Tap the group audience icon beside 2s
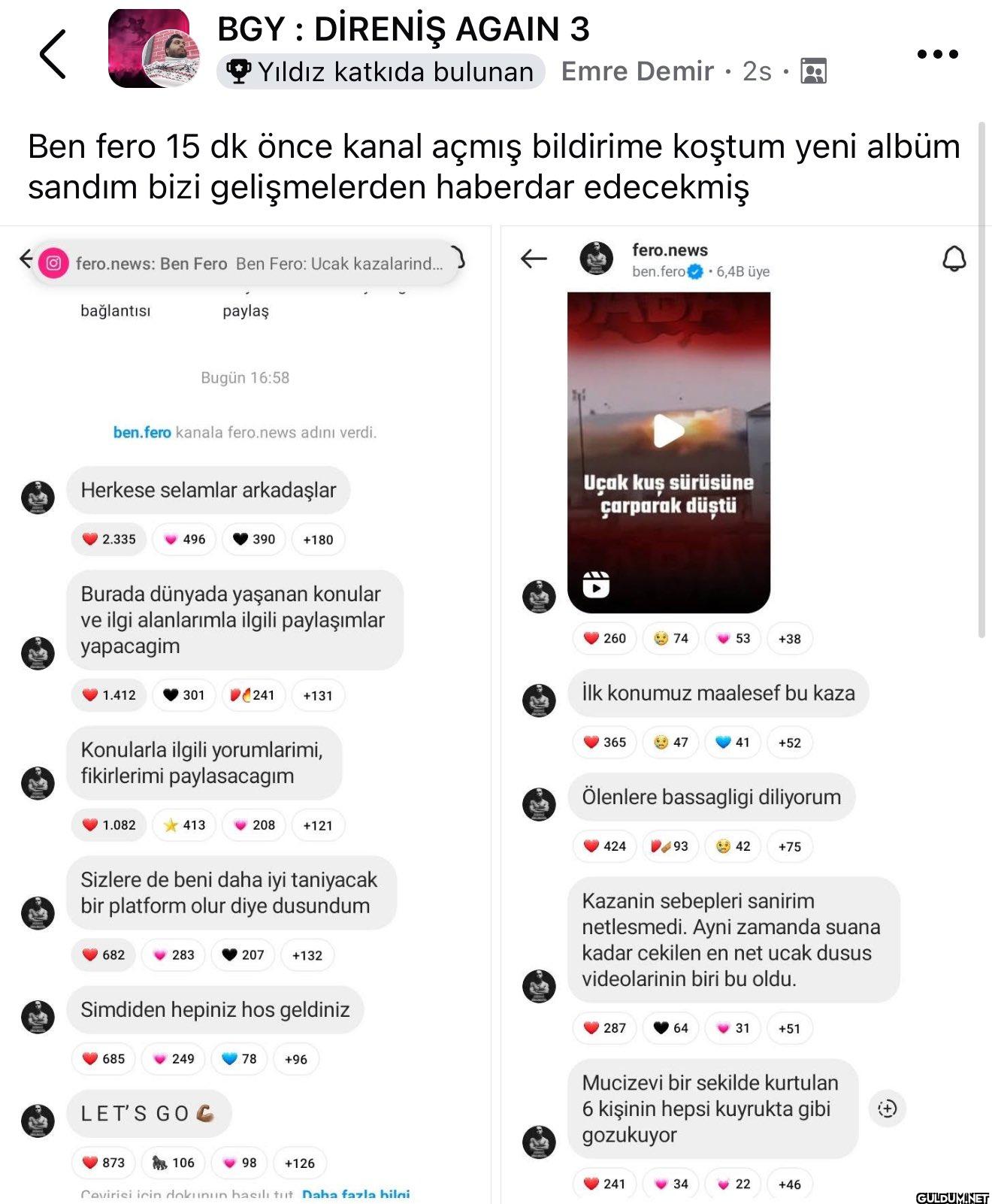992x1204 pixels. tap(814, 71)
